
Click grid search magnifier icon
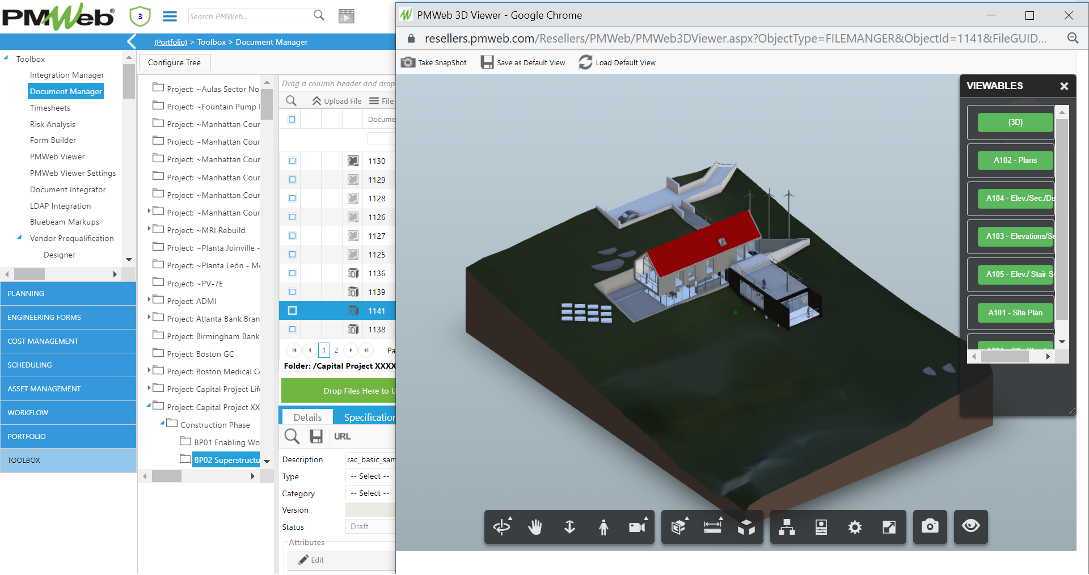pyautogui.click(x=291, y=101)
